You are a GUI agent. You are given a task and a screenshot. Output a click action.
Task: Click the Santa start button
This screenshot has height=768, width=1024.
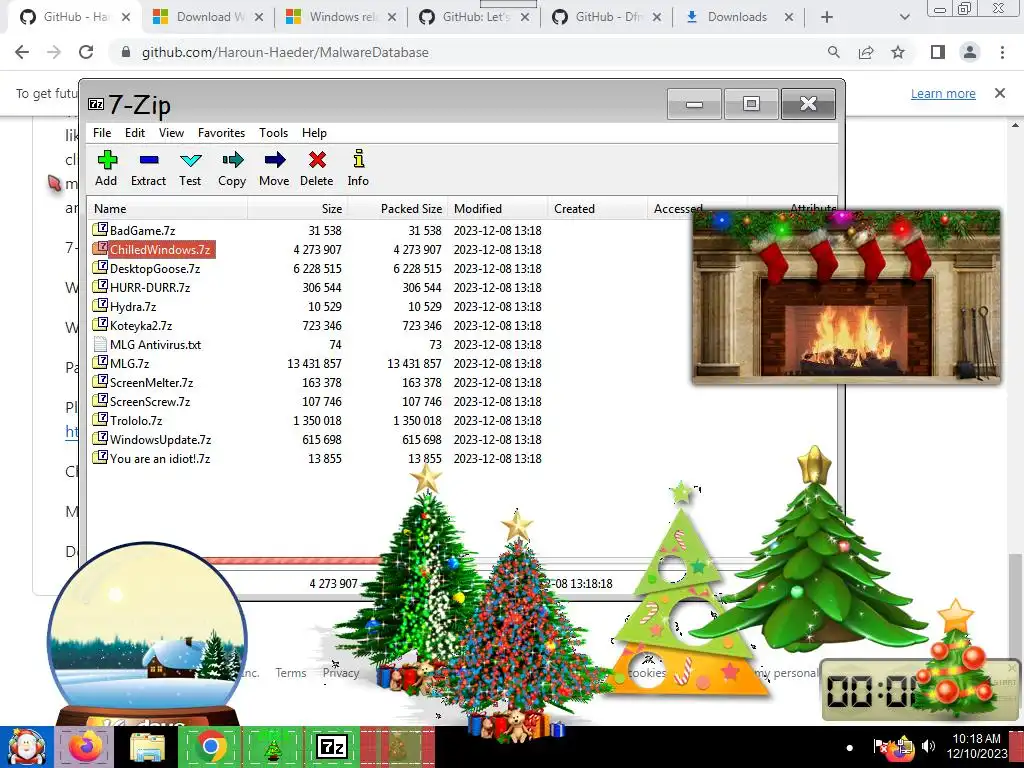(27, 747)
